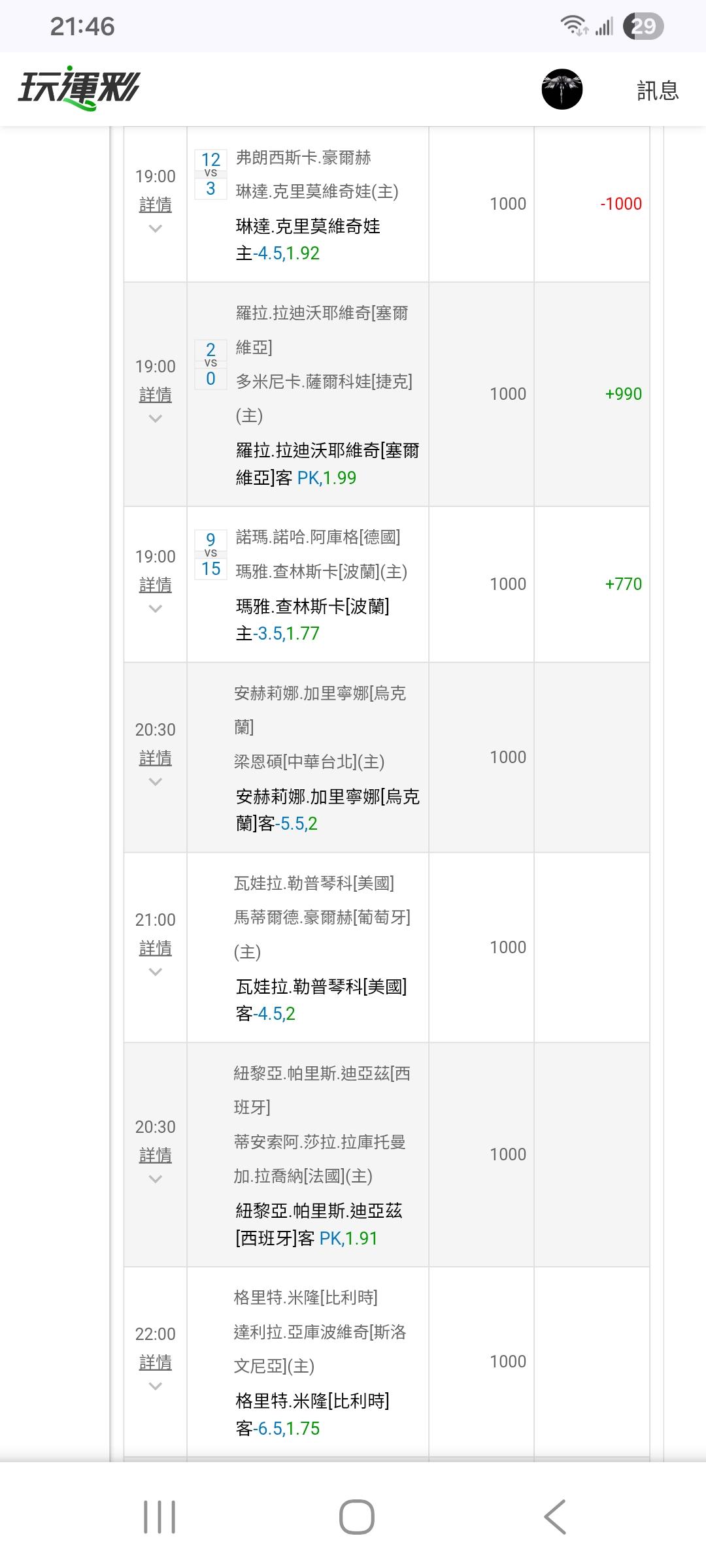The width and height of the screenshot is (706, 1568).
Task: Expand chevron under 紐黎亞.帕里斯.迪亞茲 match details
Action: point(156,1179)
